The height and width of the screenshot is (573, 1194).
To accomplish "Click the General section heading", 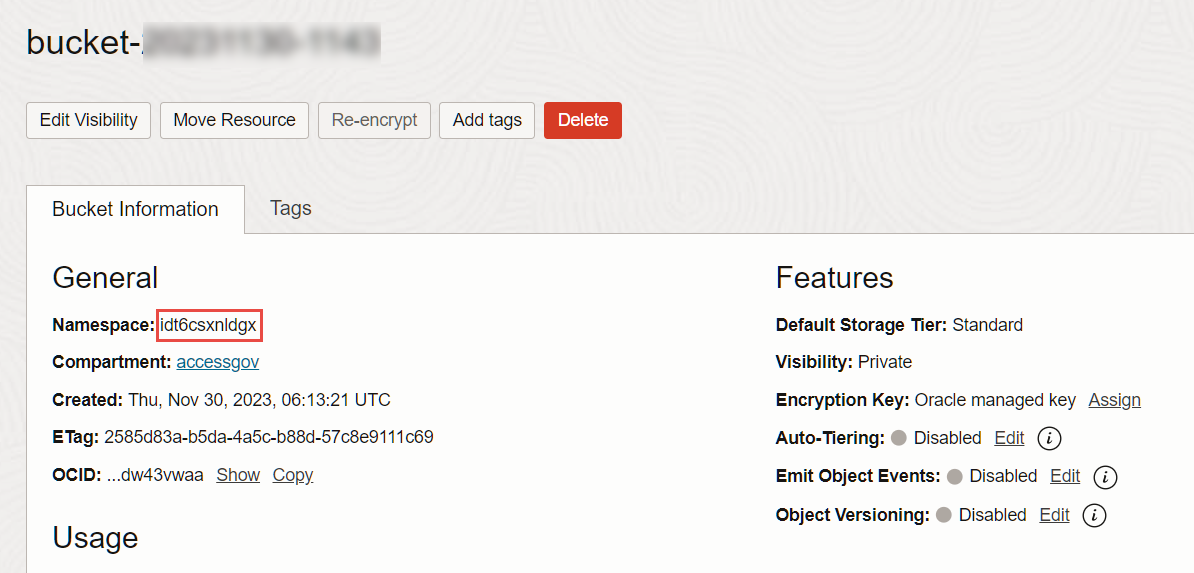I will pyautogui.click(x=105, y=278).
